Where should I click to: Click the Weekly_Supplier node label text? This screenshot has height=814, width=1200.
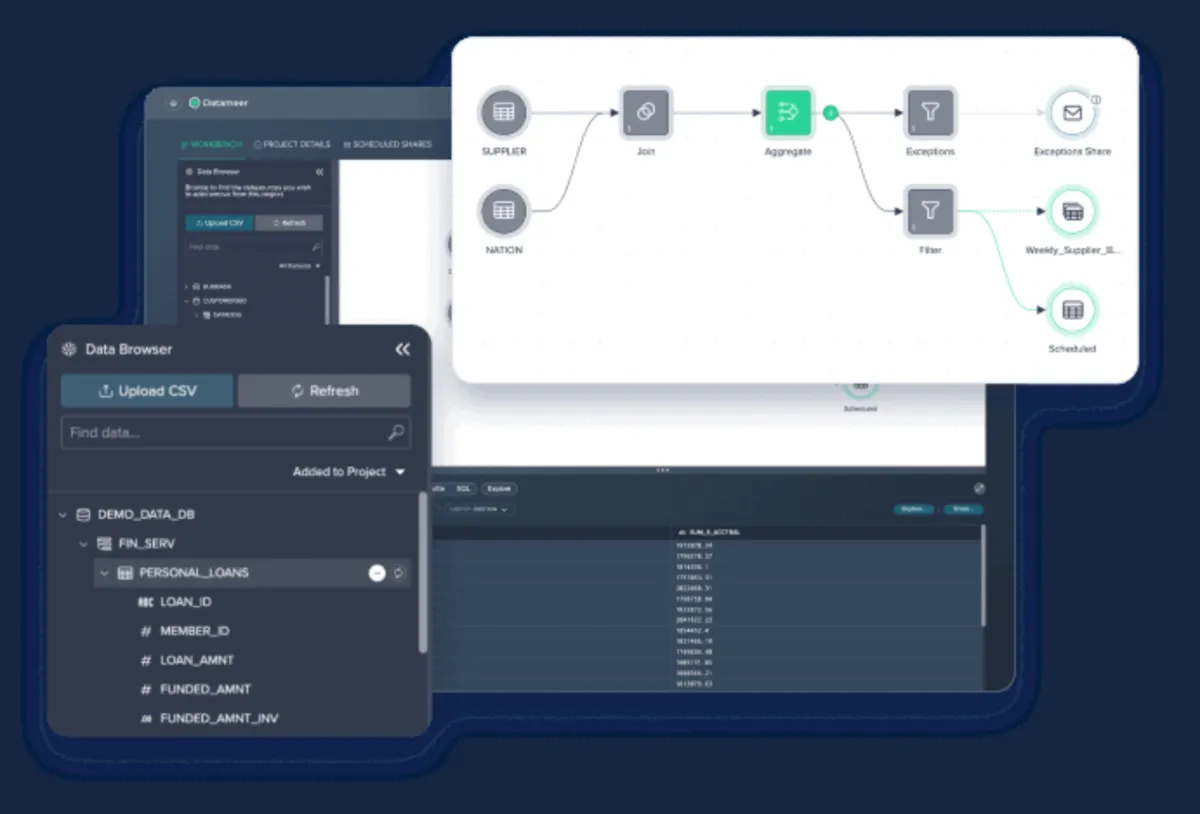point(1073,250)
